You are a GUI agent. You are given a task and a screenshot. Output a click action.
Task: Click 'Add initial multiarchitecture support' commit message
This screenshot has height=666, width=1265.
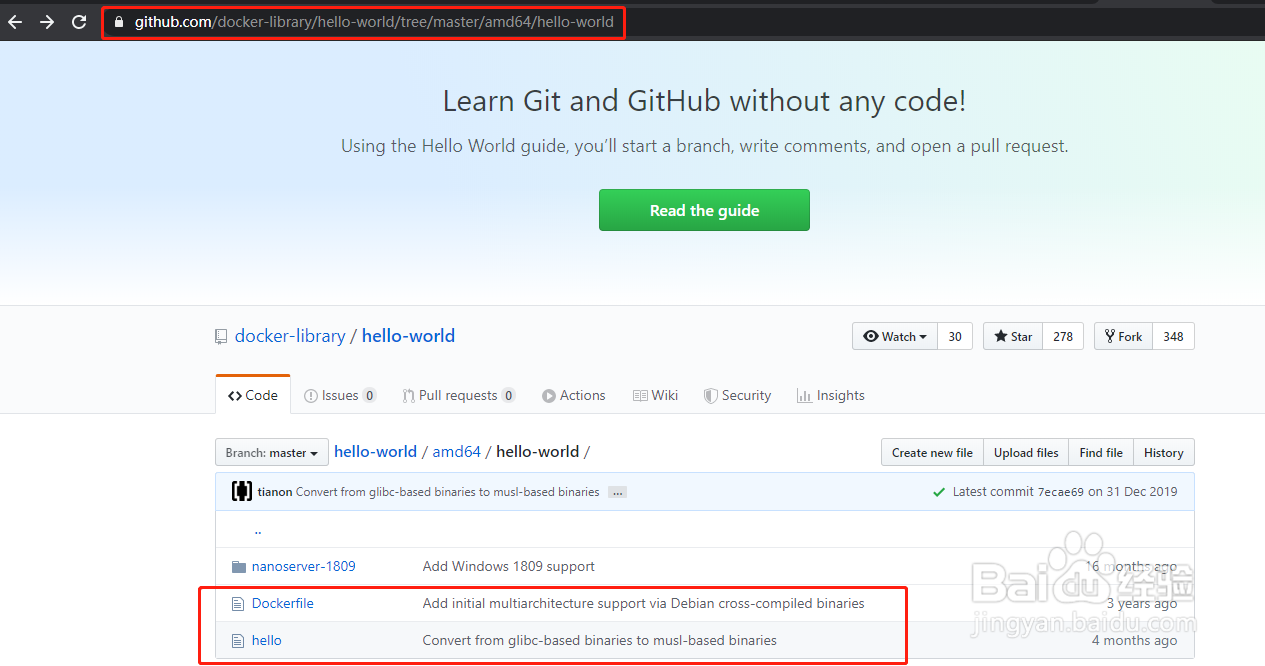pyautogui.click(x=643, y=603)
